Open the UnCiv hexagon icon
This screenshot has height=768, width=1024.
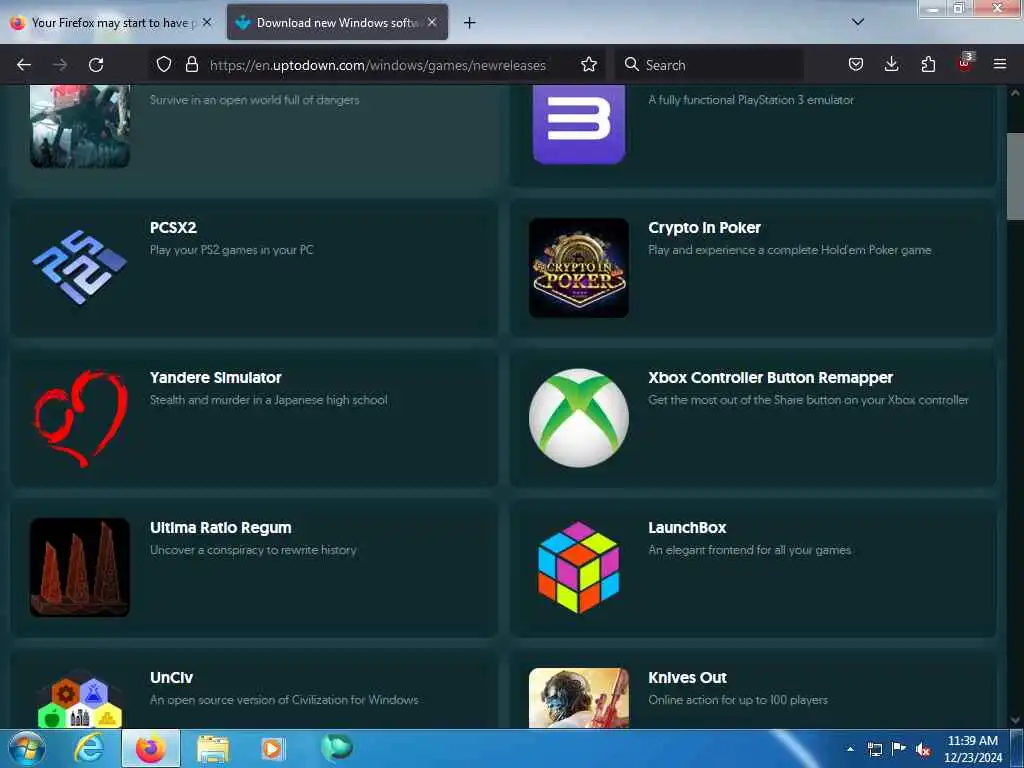click(80, 699)
